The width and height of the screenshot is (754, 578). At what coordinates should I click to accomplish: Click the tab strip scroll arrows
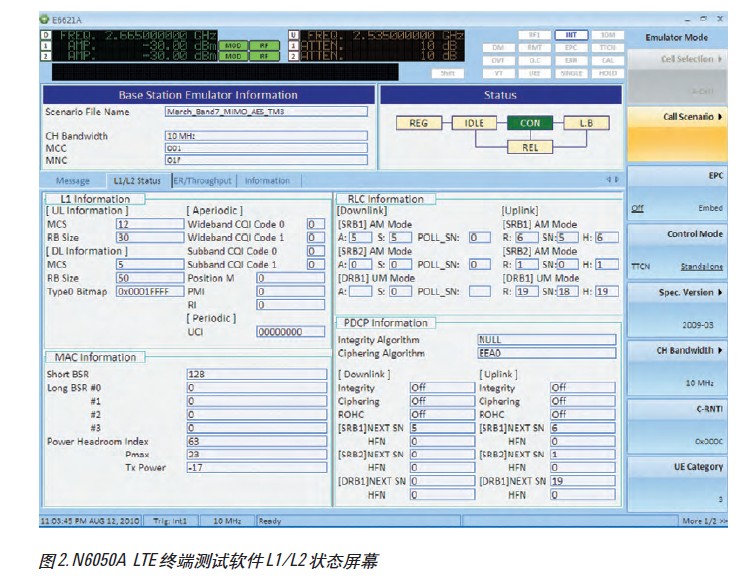(x=613, y=179)
